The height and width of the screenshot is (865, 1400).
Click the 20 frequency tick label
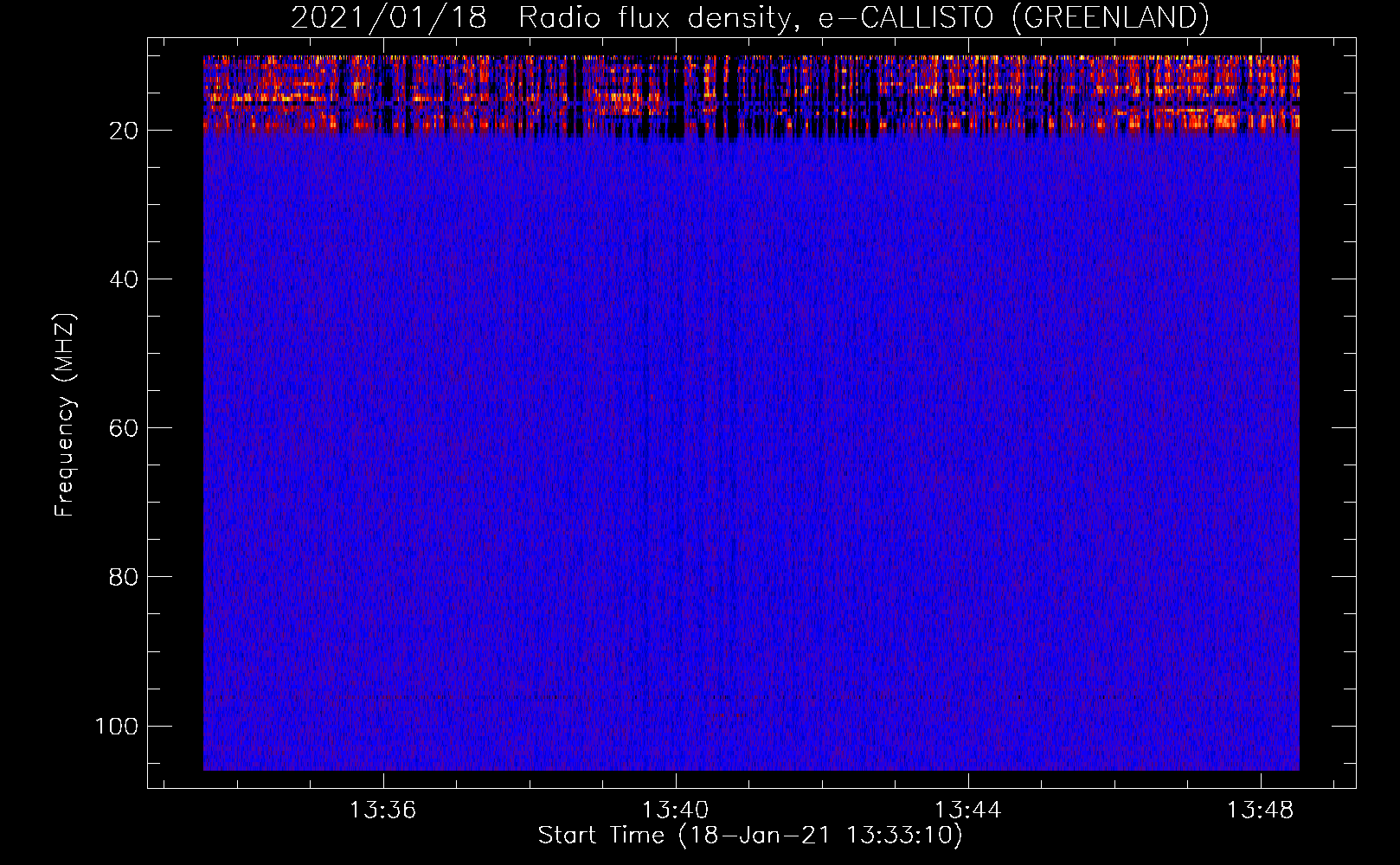click(124, 131)
